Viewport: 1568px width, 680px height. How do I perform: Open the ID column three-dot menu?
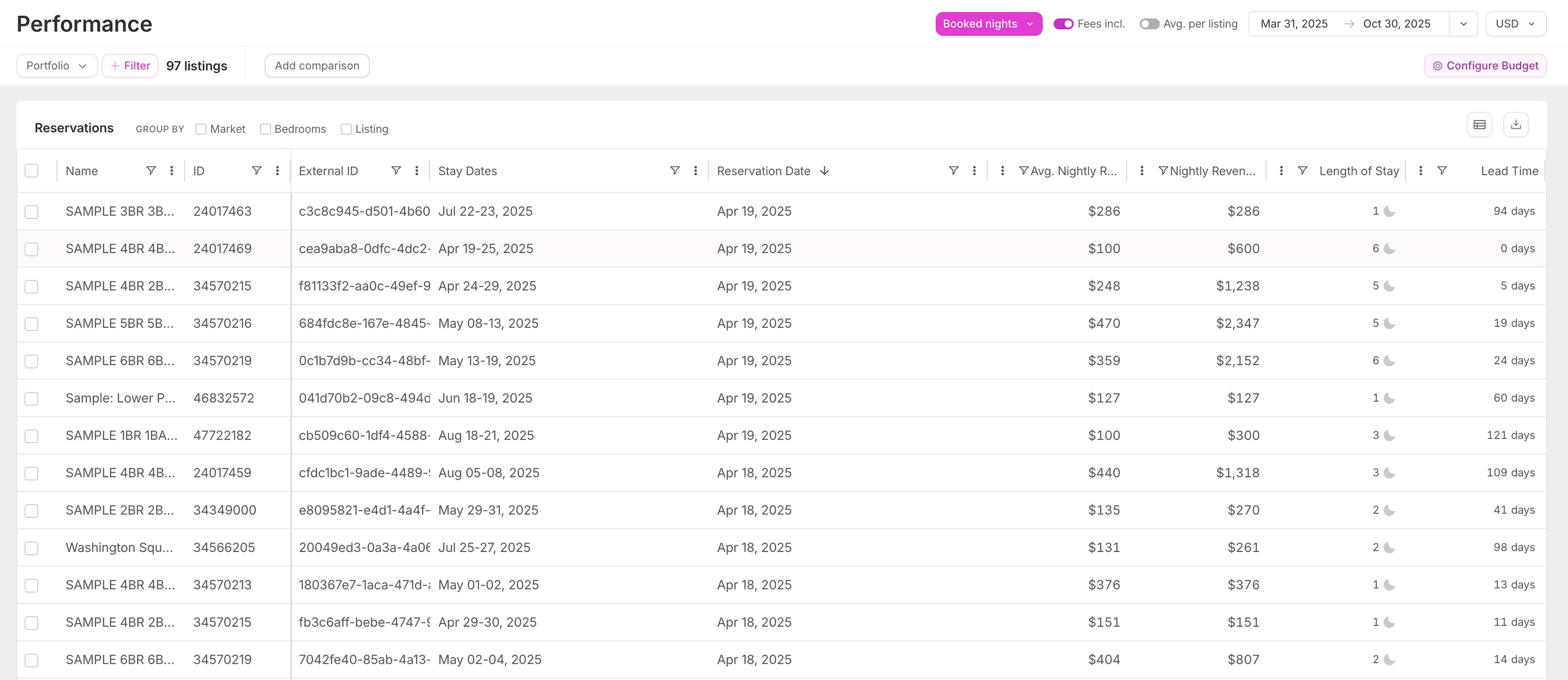coord(278,170)
